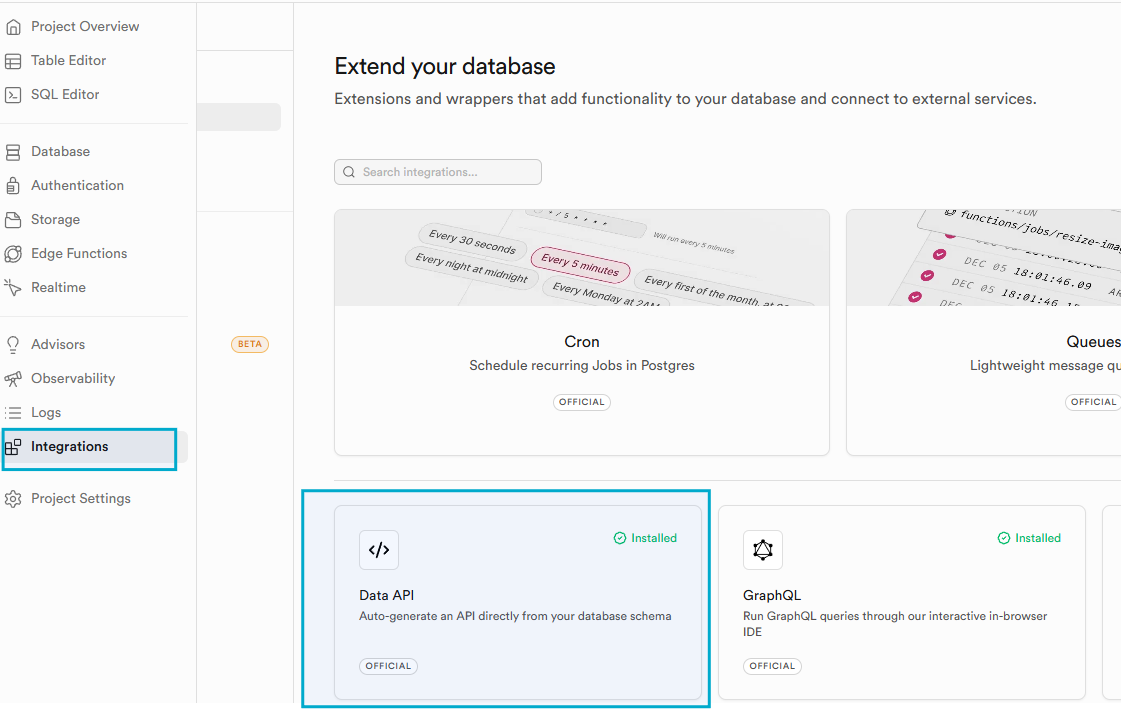
Task: Open the Advisors section
Action: [x=56, y=344]
